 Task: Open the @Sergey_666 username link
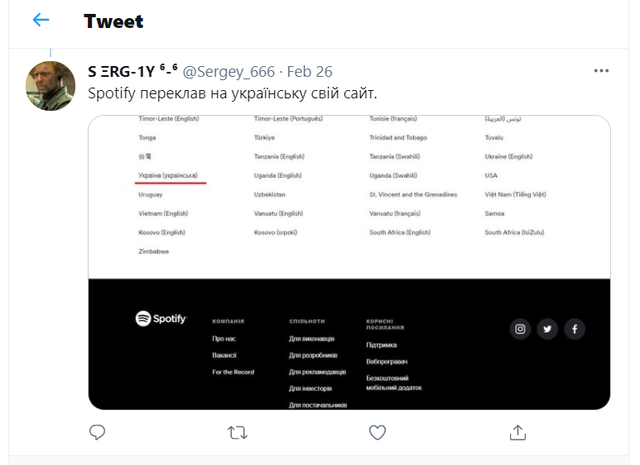[230, 72]
